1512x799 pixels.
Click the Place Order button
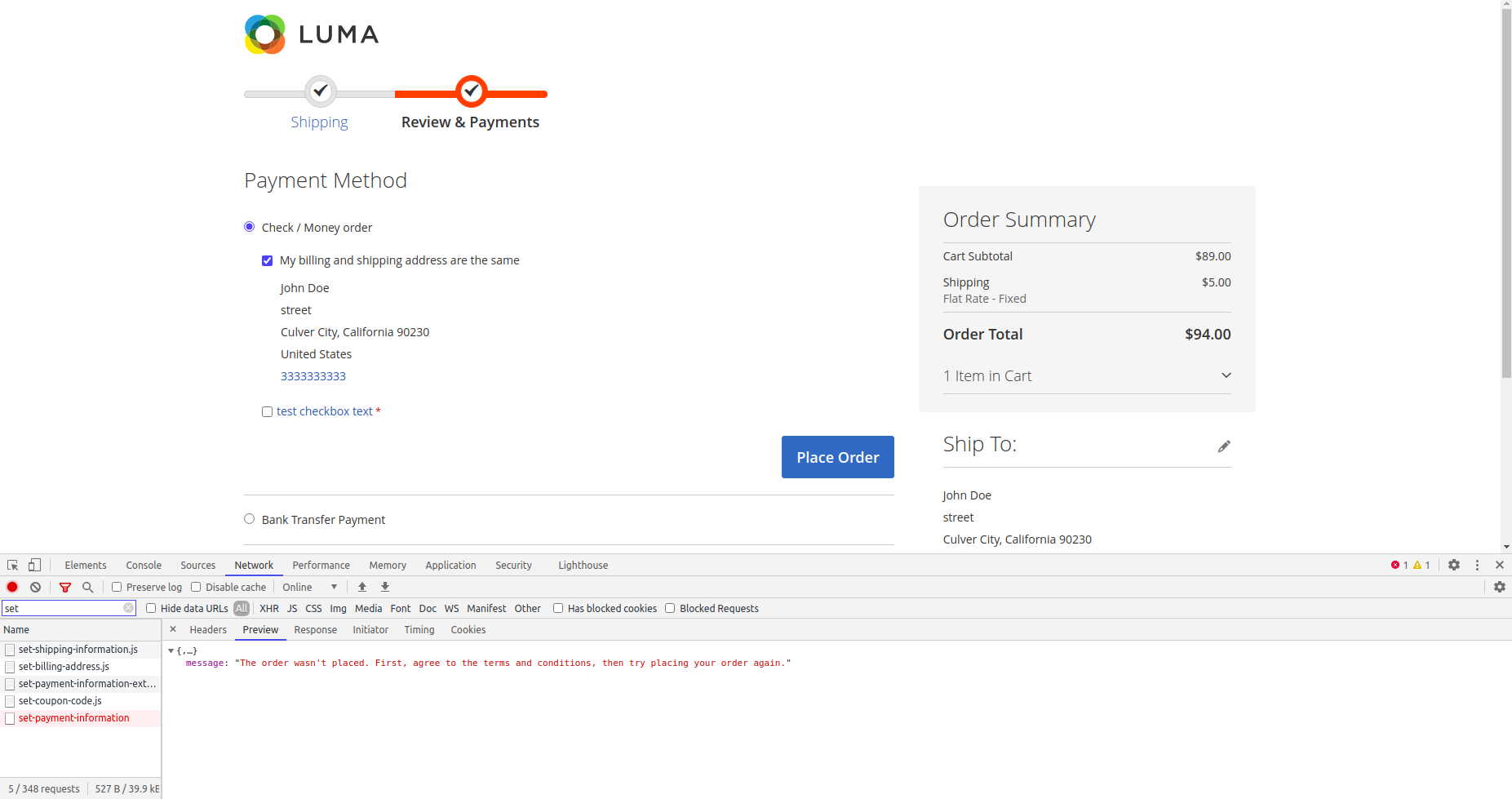[838, 457]
